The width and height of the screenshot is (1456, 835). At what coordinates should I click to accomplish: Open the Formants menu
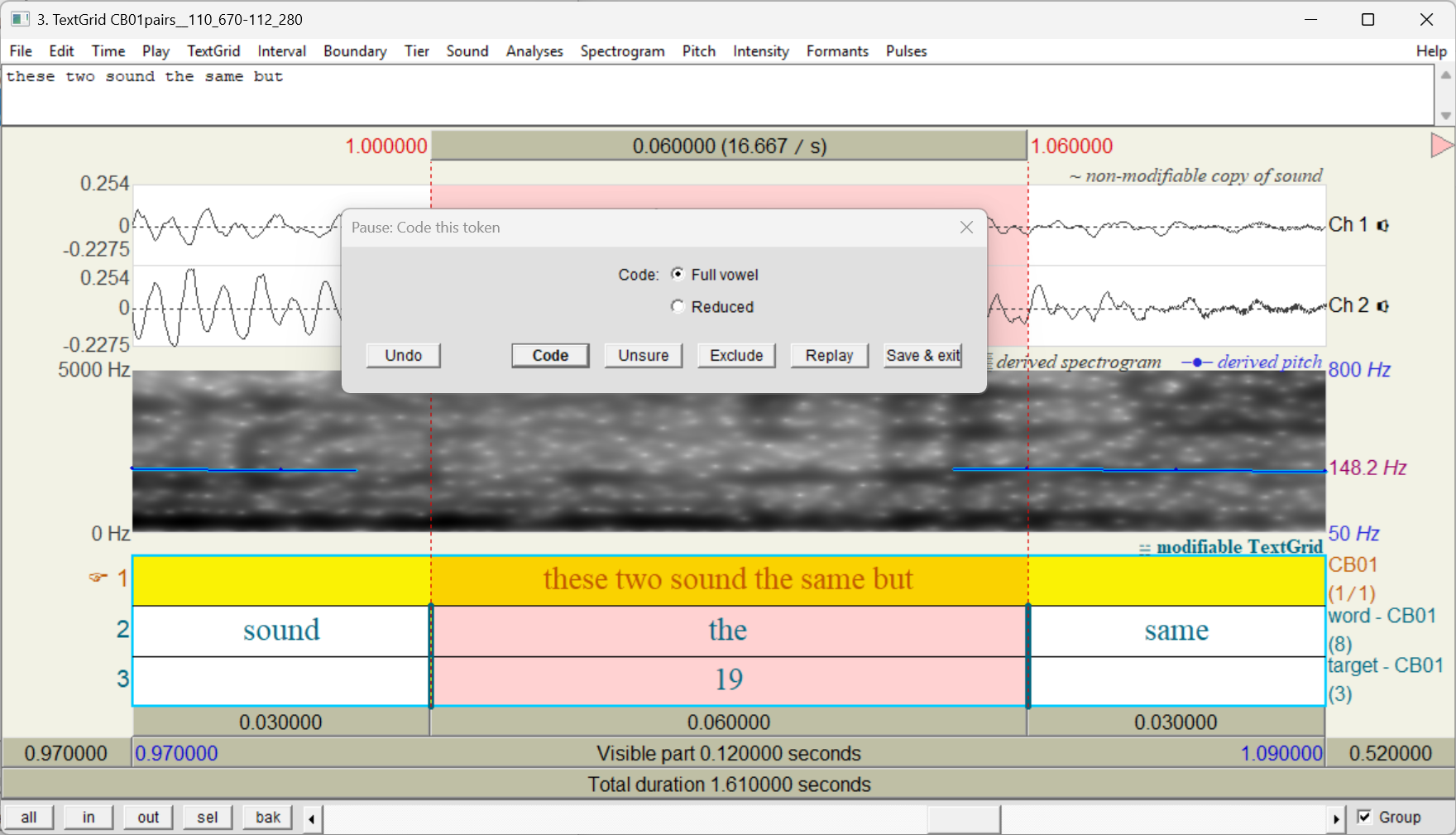tap(837, 51)
